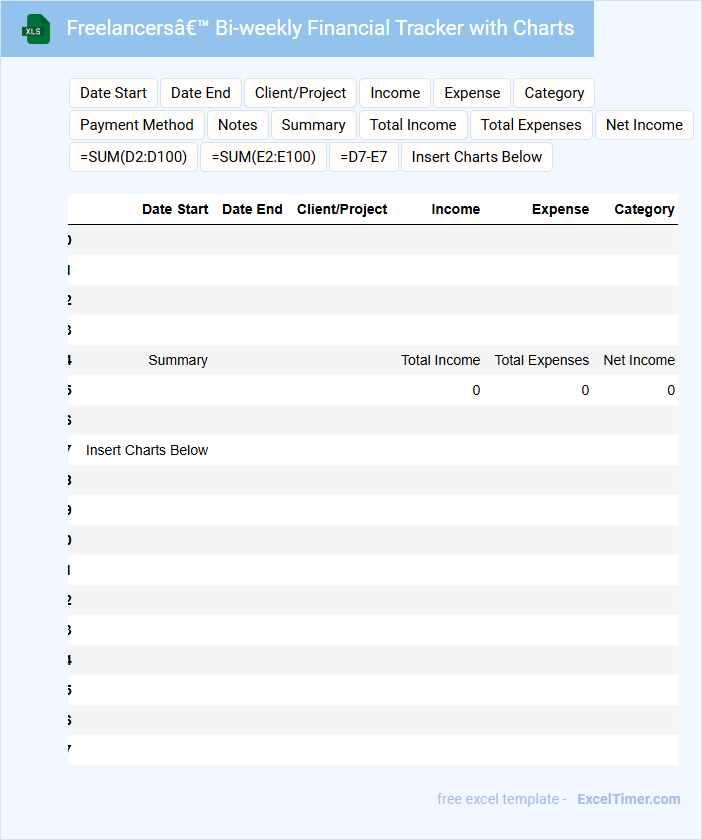Click the Expense tag button

(472, 93)
